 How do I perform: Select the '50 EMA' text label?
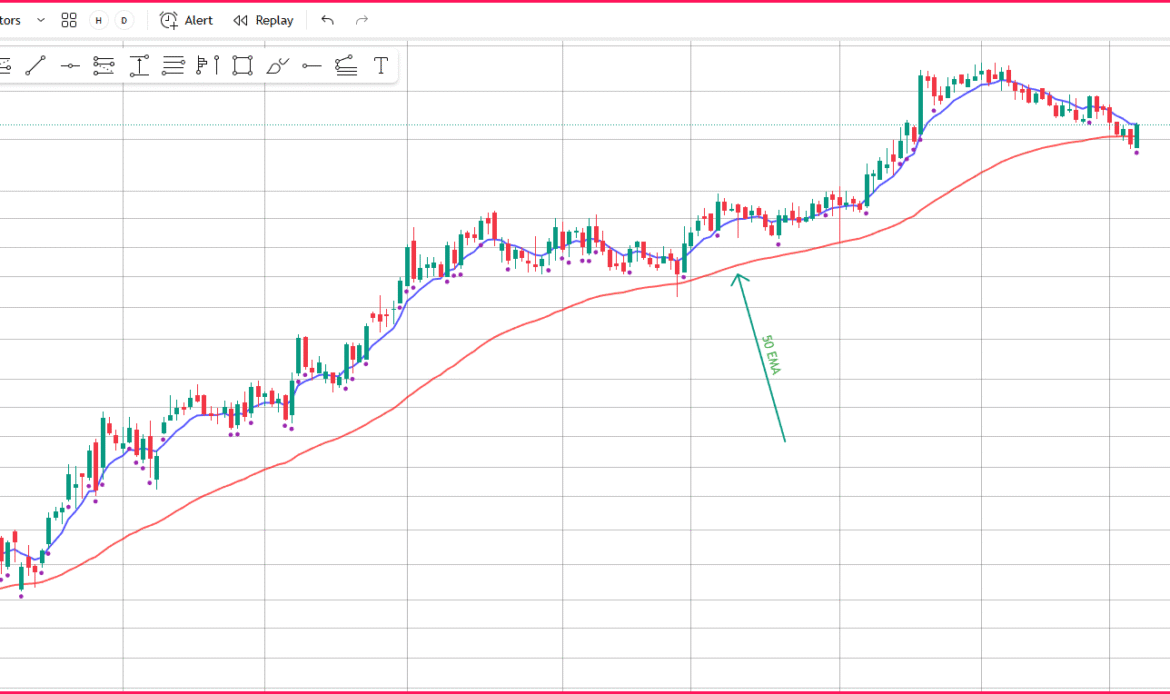(x=771, y=355)
